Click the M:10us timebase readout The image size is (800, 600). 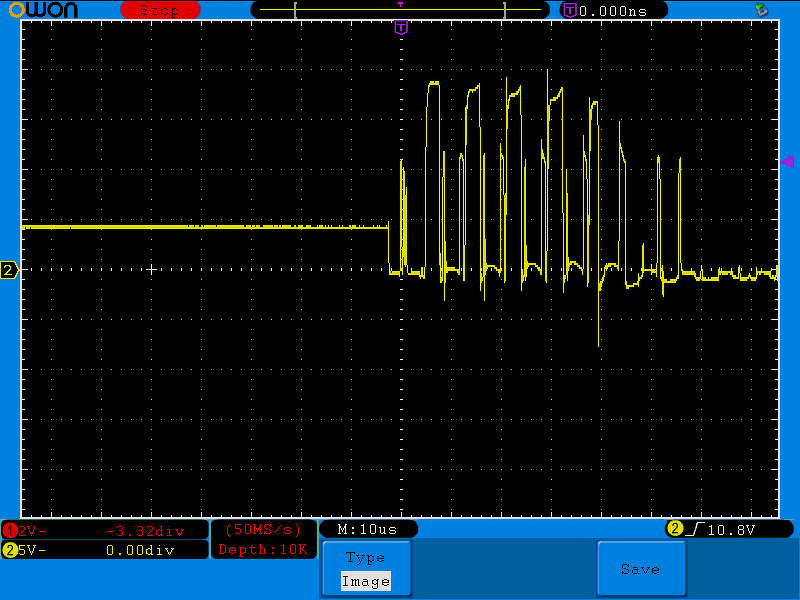367,529
